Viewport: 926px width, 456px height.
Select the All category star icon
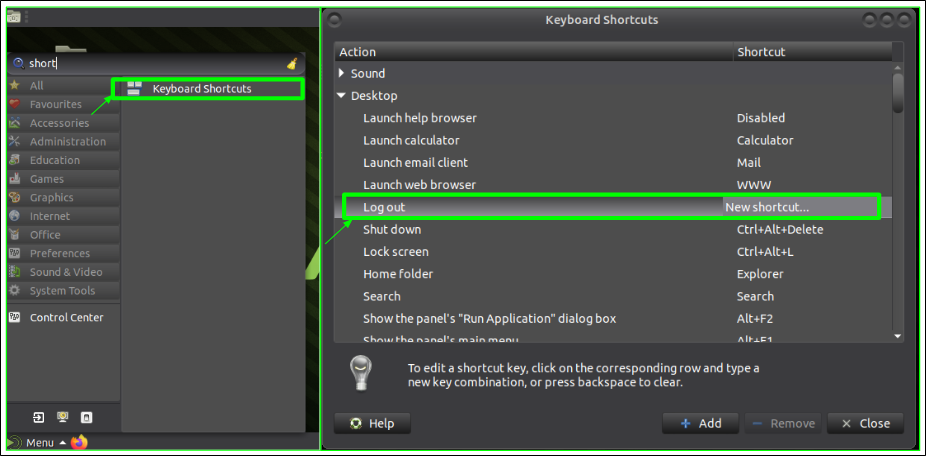point(15,86)
